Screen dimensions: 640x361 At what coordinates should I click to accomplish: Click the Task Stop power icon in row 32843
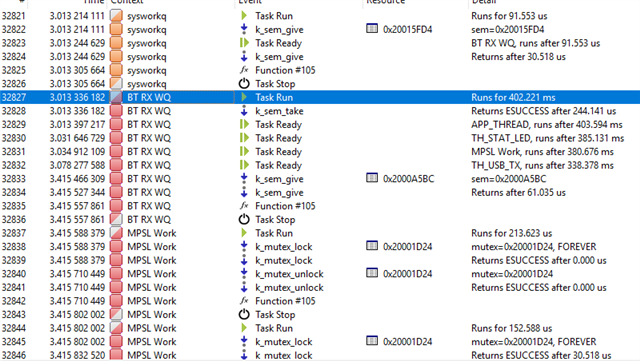click(244, 314)
